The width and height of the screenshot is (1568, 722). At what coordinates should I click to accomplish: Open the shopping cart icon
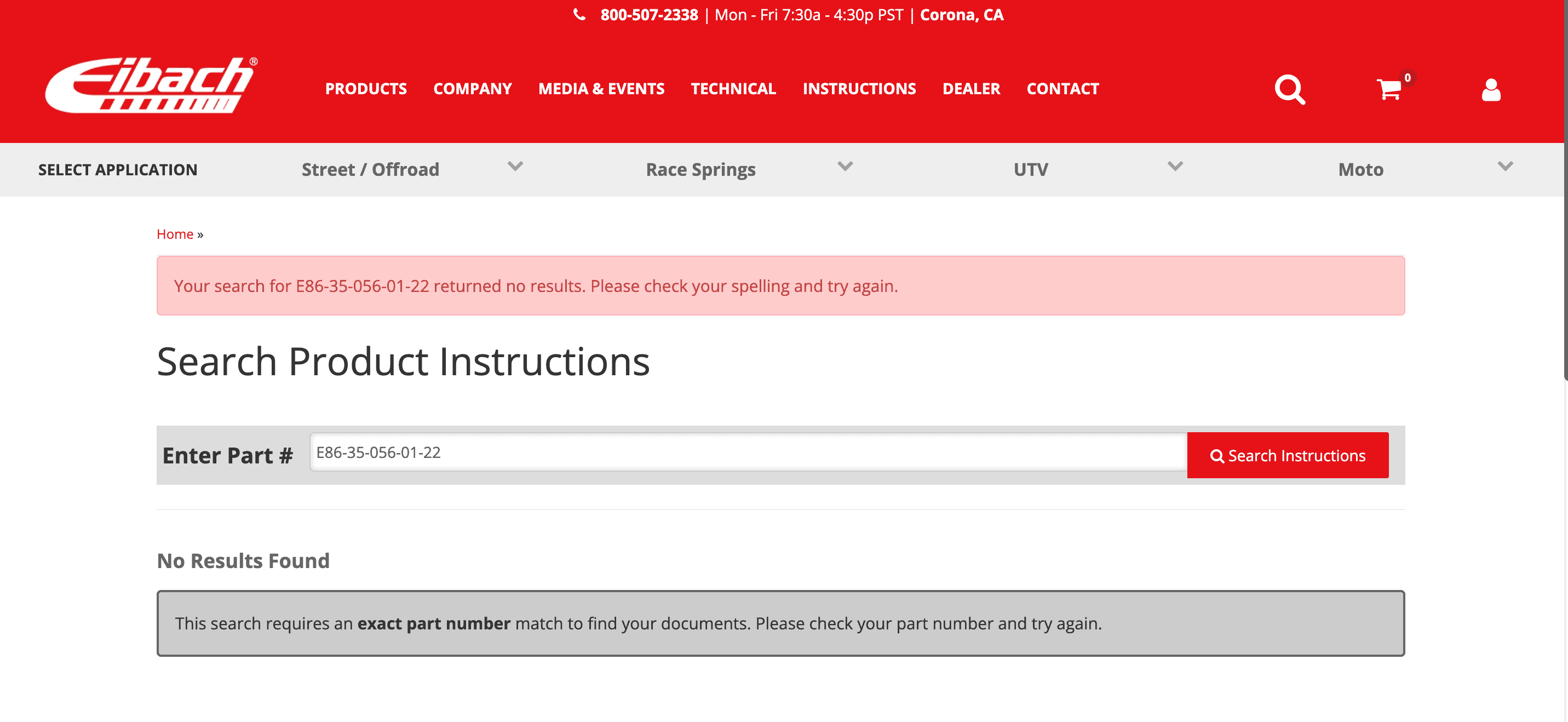tap(1389, 89)
